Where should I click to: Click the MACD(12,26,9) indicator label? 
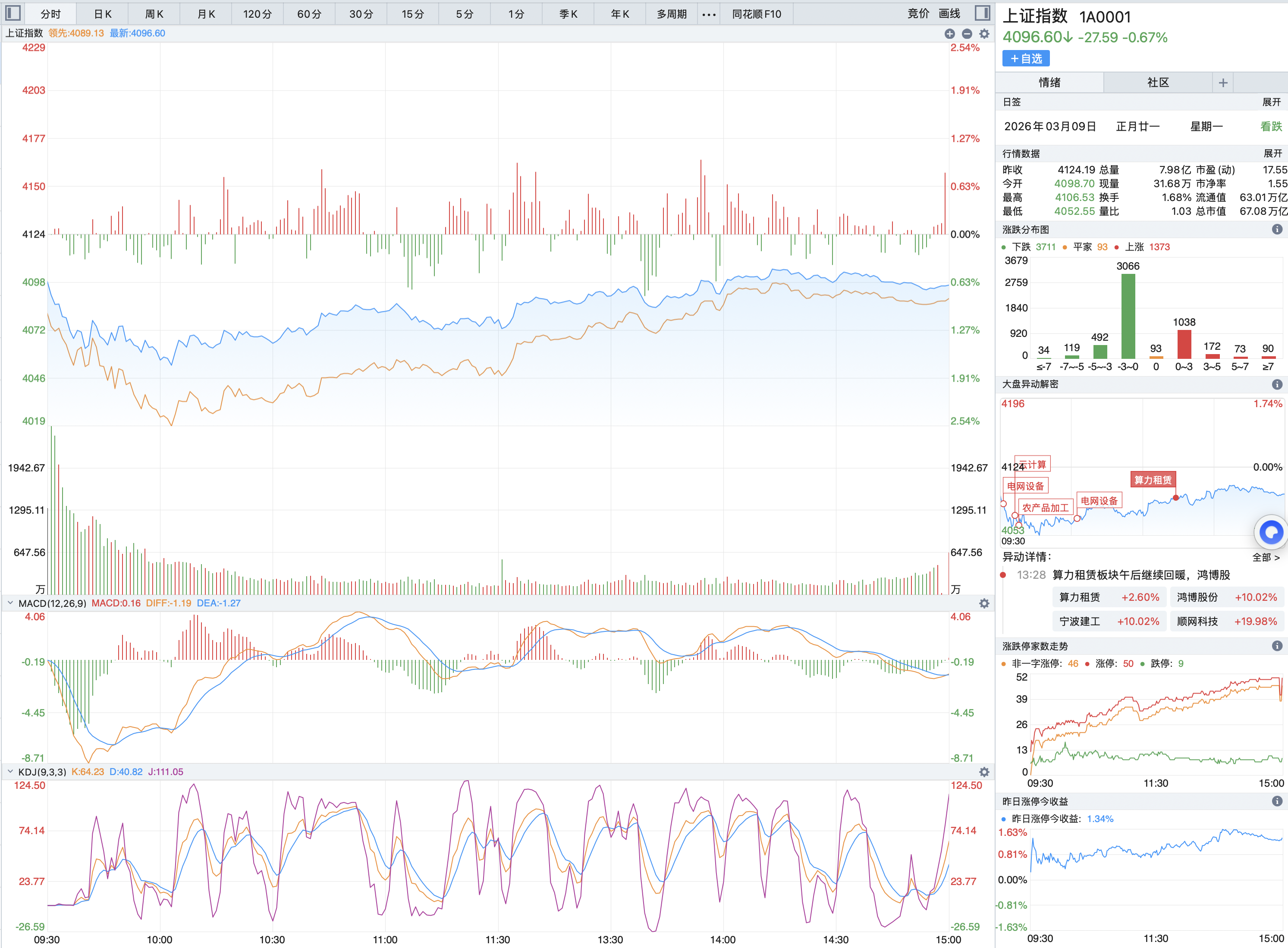point(52,603)
